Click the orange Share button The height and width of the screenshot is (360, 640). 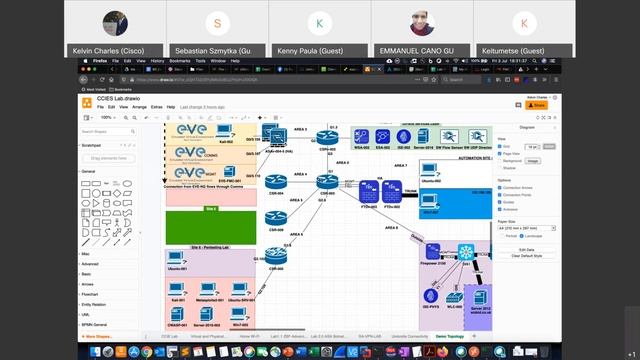536,105
